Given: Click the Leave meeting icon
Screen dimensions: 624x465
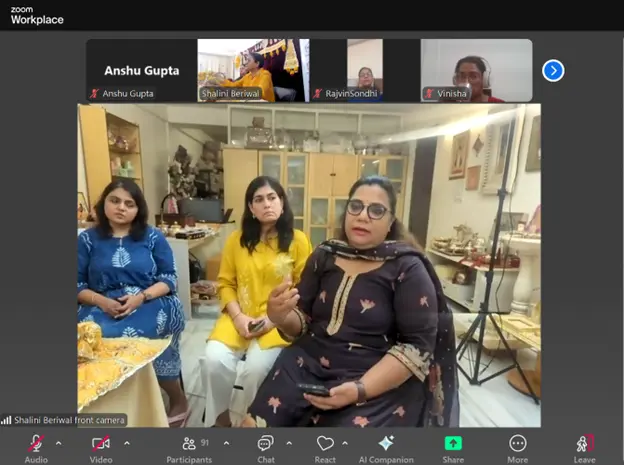Looking at the screenshot, I should pyautogui.click(x=585, y=443).
